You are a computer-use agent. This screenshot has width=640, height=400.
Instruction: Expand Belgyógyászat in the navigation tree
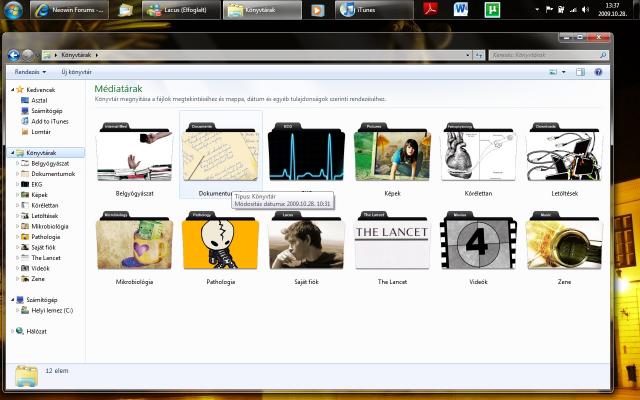tap(17, 163)
